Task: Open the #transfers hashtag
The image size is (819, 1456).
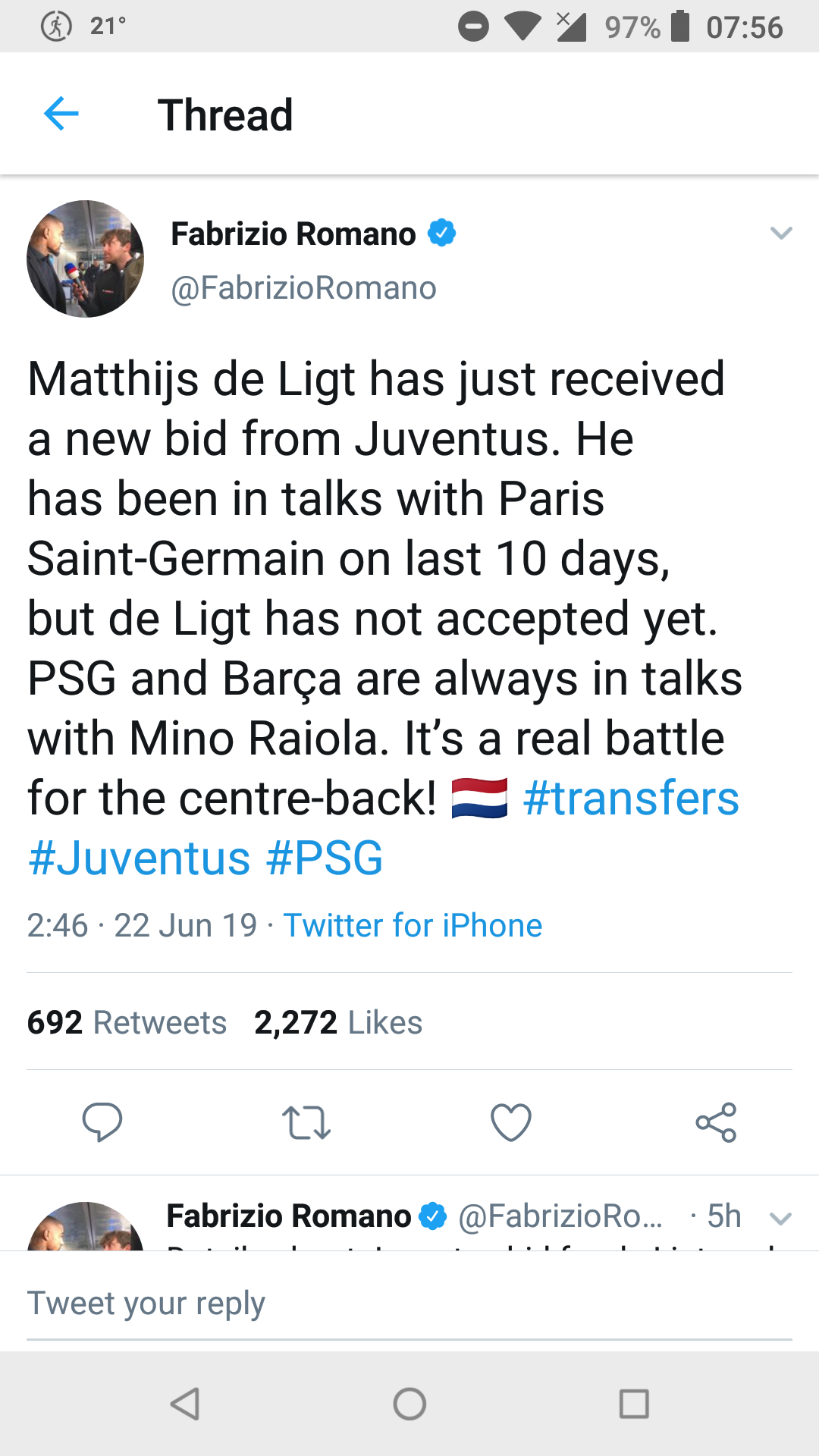Action: click(x=631, y=799)
